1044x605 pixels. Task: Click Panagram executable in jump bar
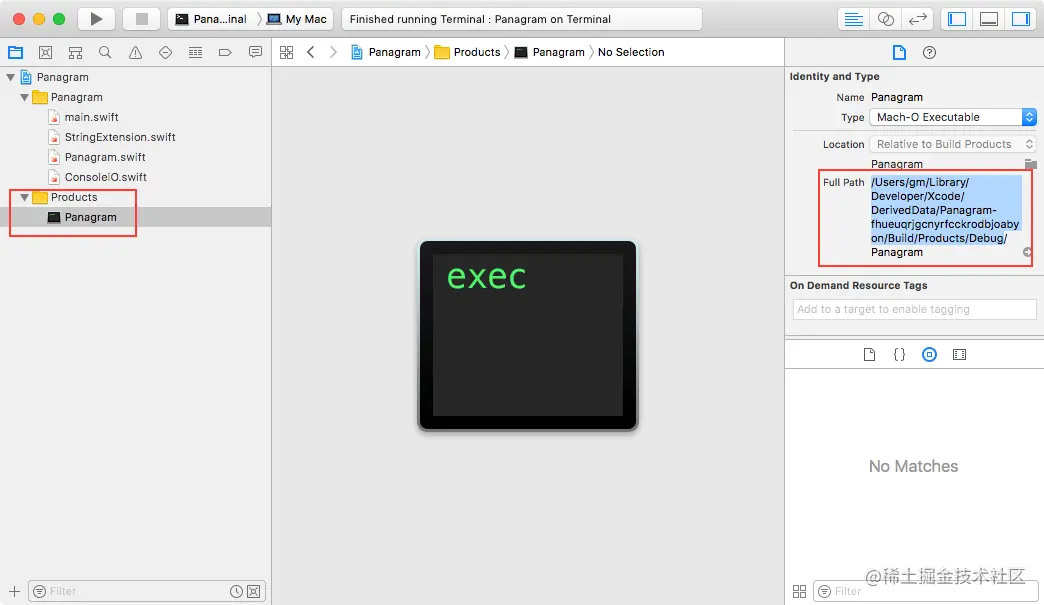[550, 52]
